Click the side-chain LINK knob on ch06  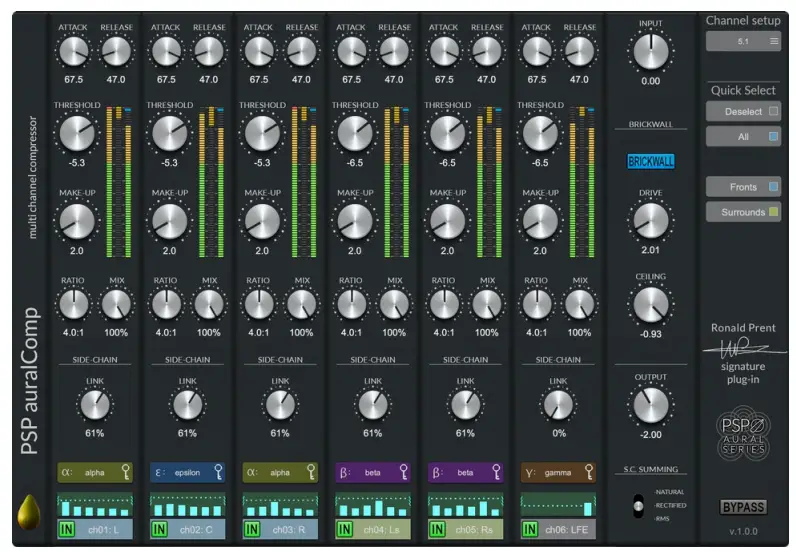558,405
